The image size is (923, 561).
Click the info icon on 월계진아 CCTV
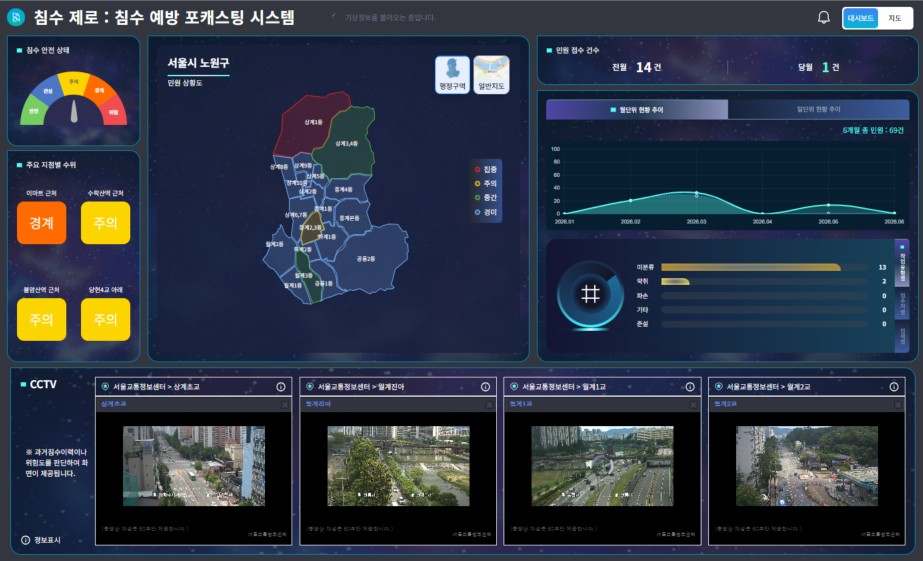click(485, 387)
